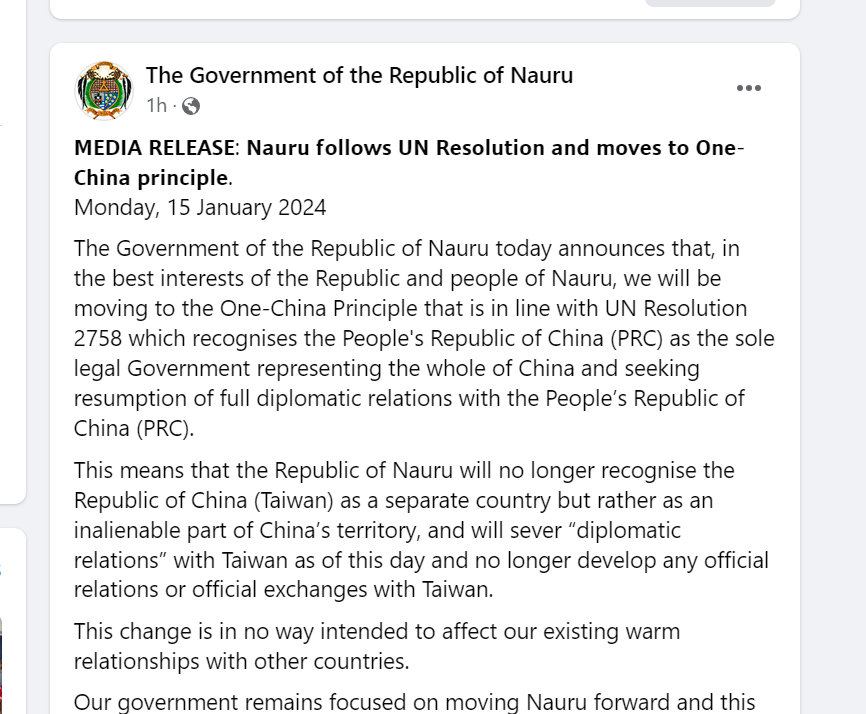
Task: Click the bold MEDIA RELEASE headline
Action: [409, 162]
